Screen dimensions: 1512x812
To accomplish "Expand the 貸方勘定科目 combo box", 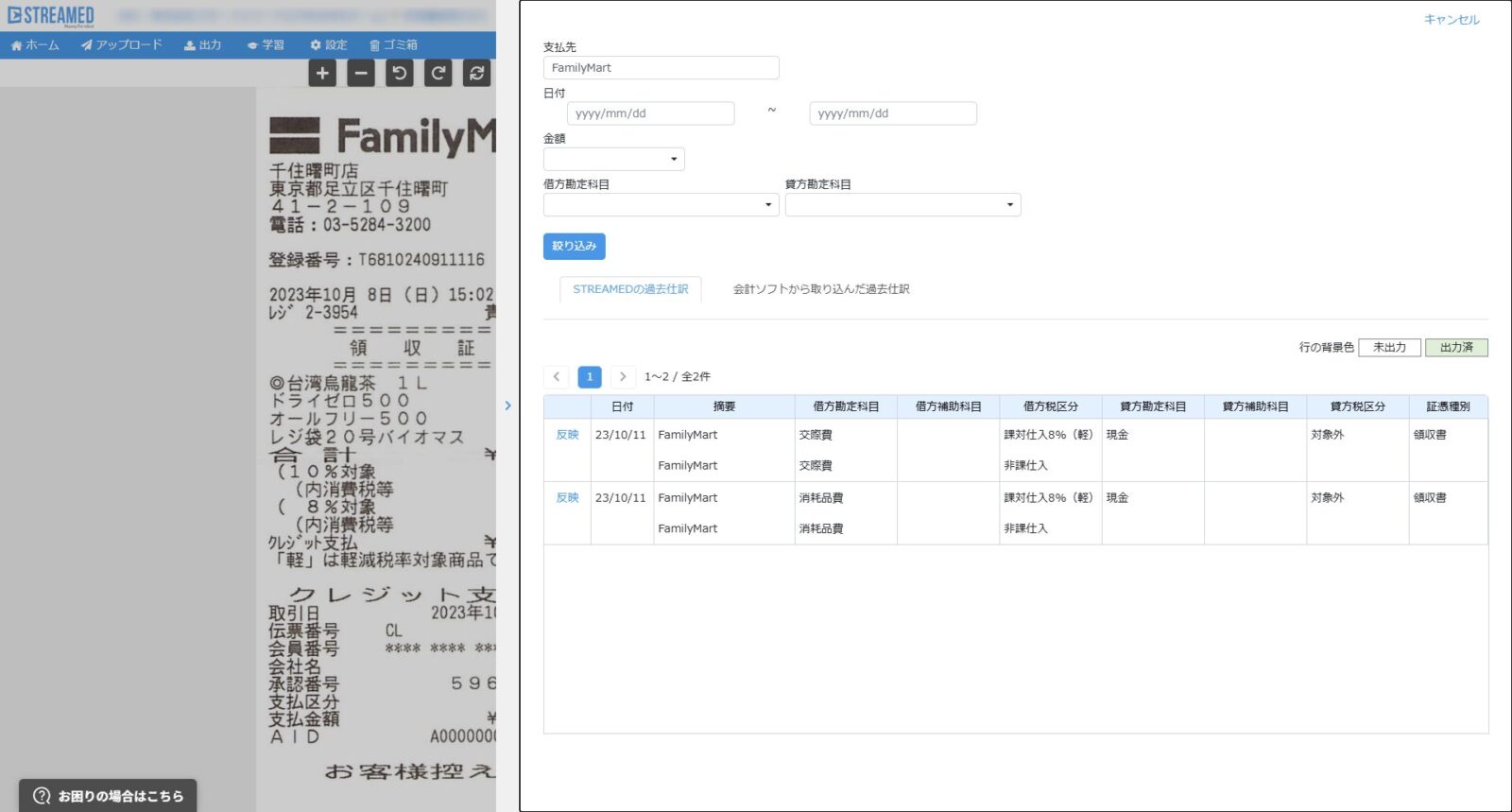I will click(902, 205).
